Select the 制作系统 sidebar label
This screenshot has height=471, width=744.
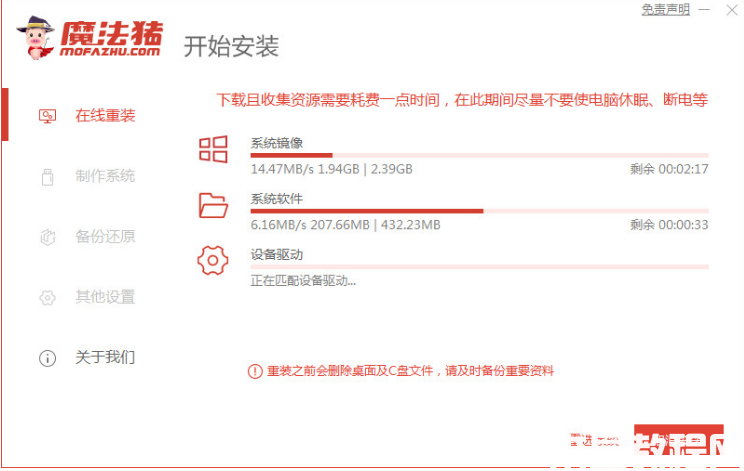point(105,176)
